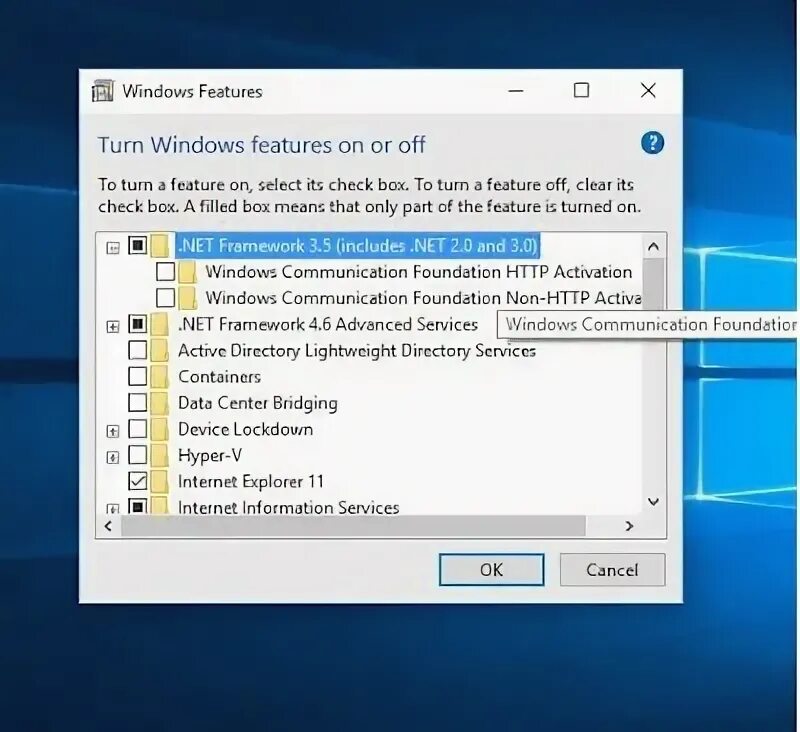Image resolution: width=800 pixels, height=732 pixels.
Task: Enable Windows Communication Foundation HTTP Activation checkbox
Action: coord(165,271)
